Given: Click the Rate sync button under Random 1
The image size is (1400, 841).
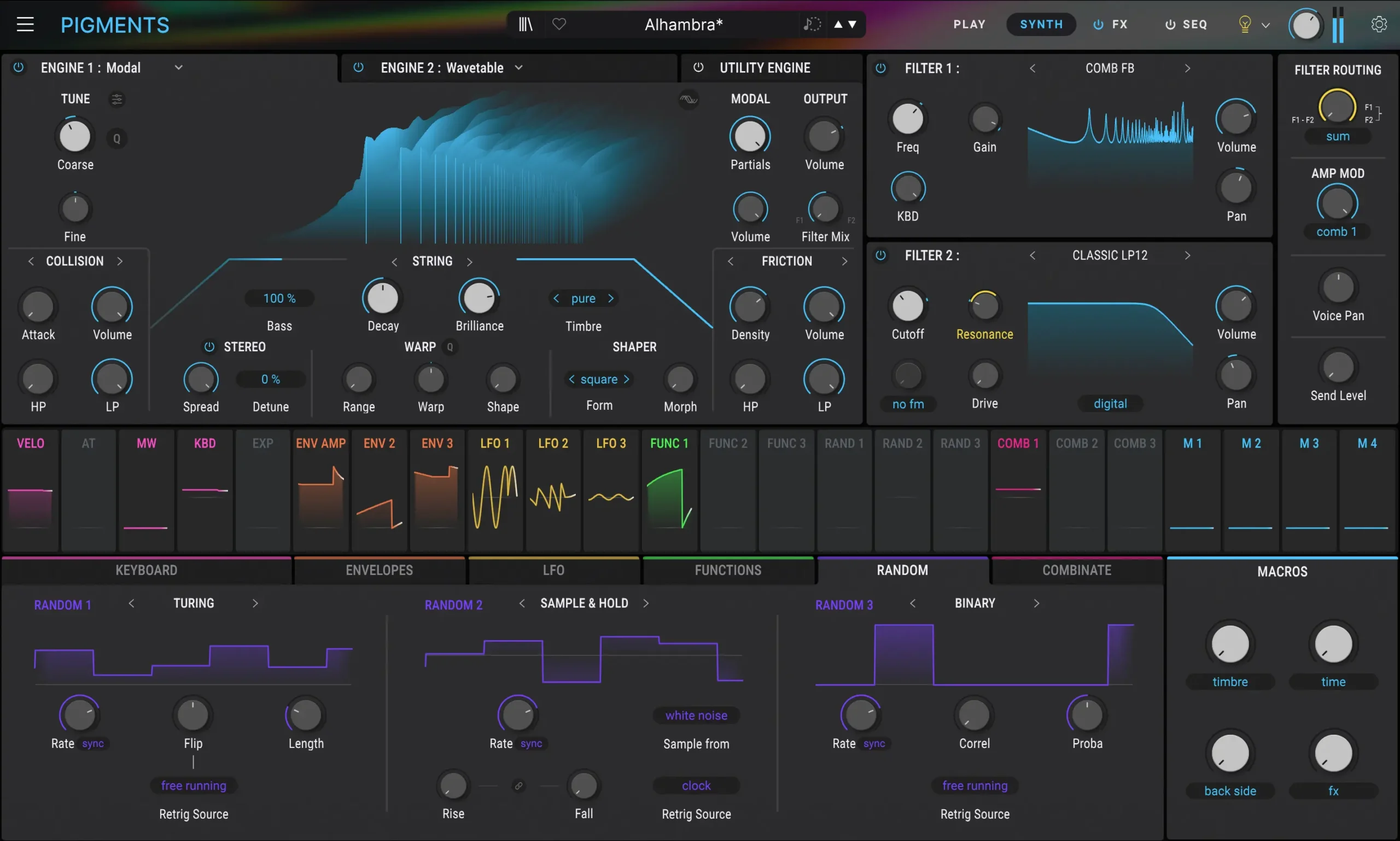Looking at the screenshot, I should click(x=93, y=744).
